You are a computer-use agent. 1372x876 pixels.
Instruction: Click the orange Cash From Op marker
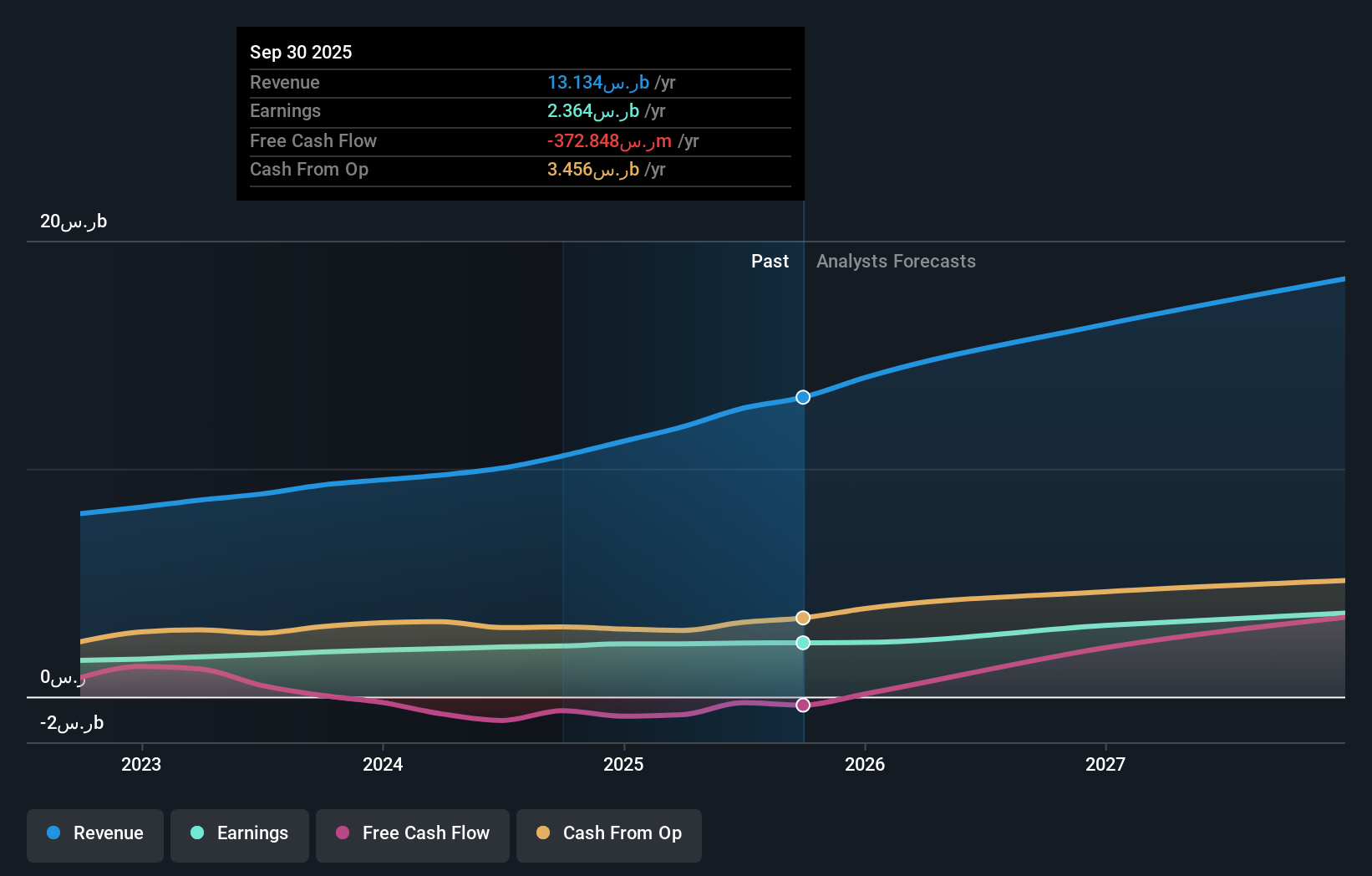click(x=803, y=617)
